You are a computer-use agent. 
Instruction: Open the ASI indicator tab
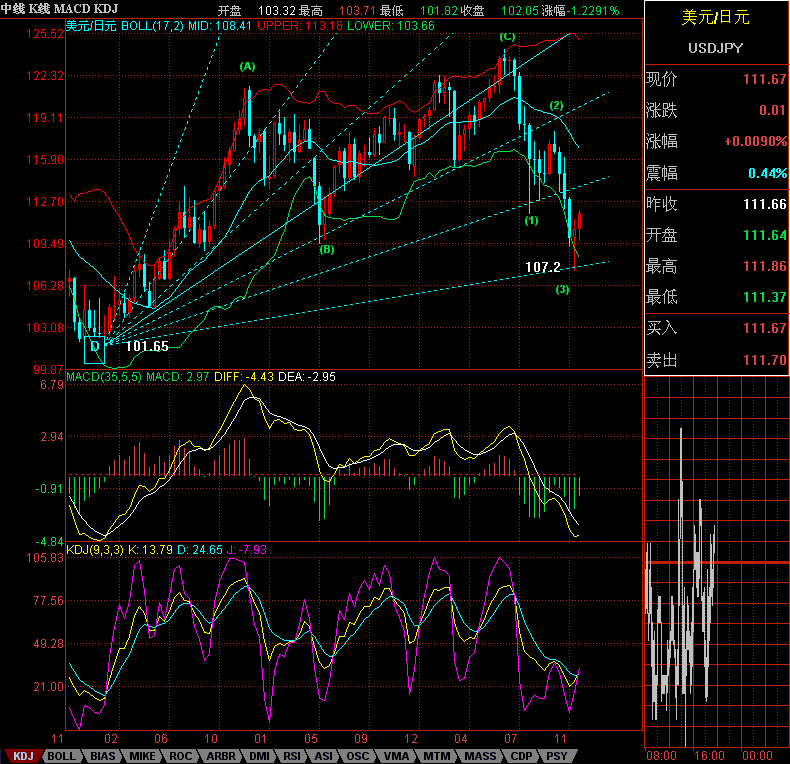tap(323, 756)
